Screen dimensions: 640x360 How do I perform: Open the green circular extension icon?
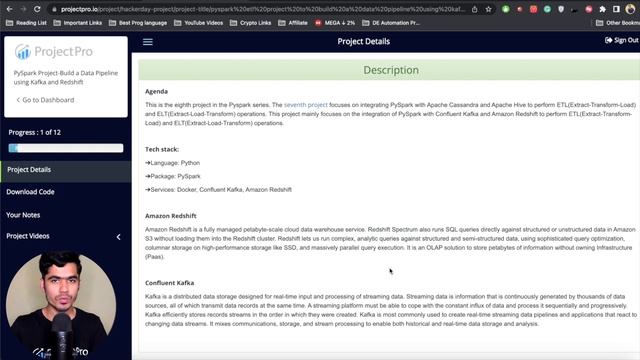click(x=506, y=9)
